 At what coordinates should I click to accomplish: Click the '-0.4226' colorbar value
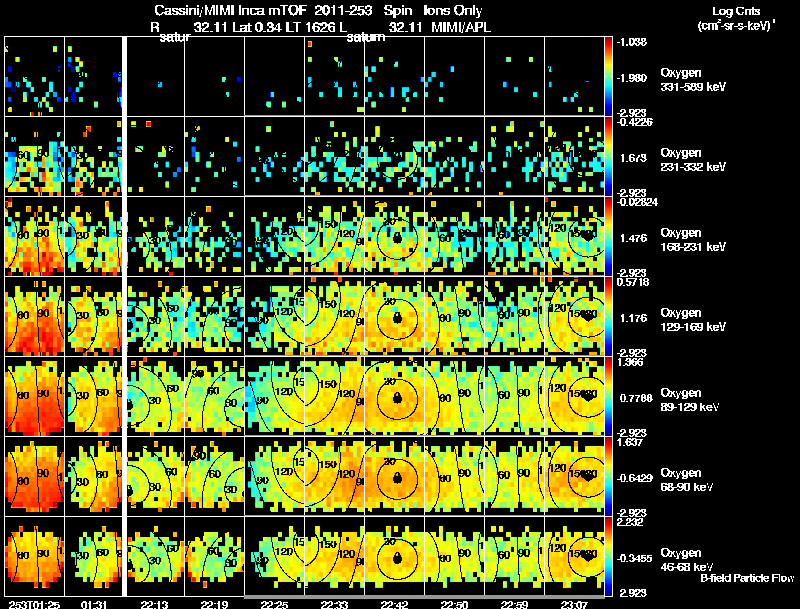(634, 122)
